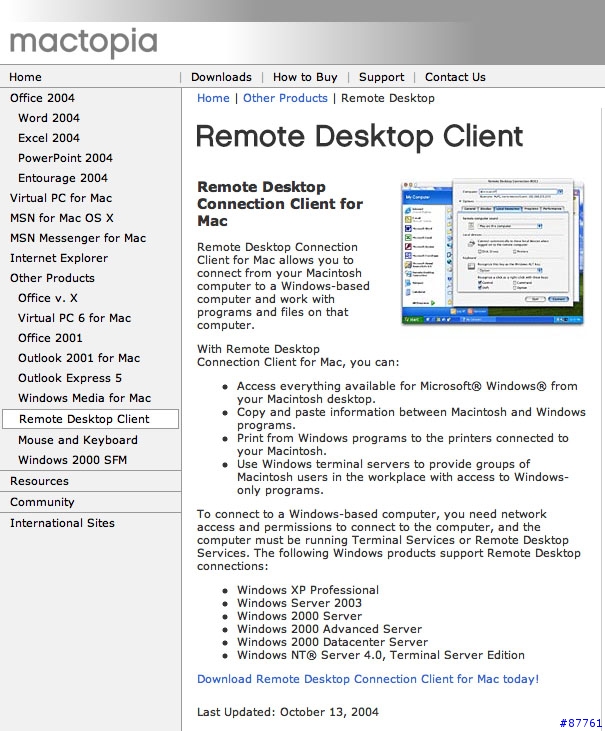605x731 pixels.
Task: Click the Other Products breadcrumb link
Action: click(285, 98)
